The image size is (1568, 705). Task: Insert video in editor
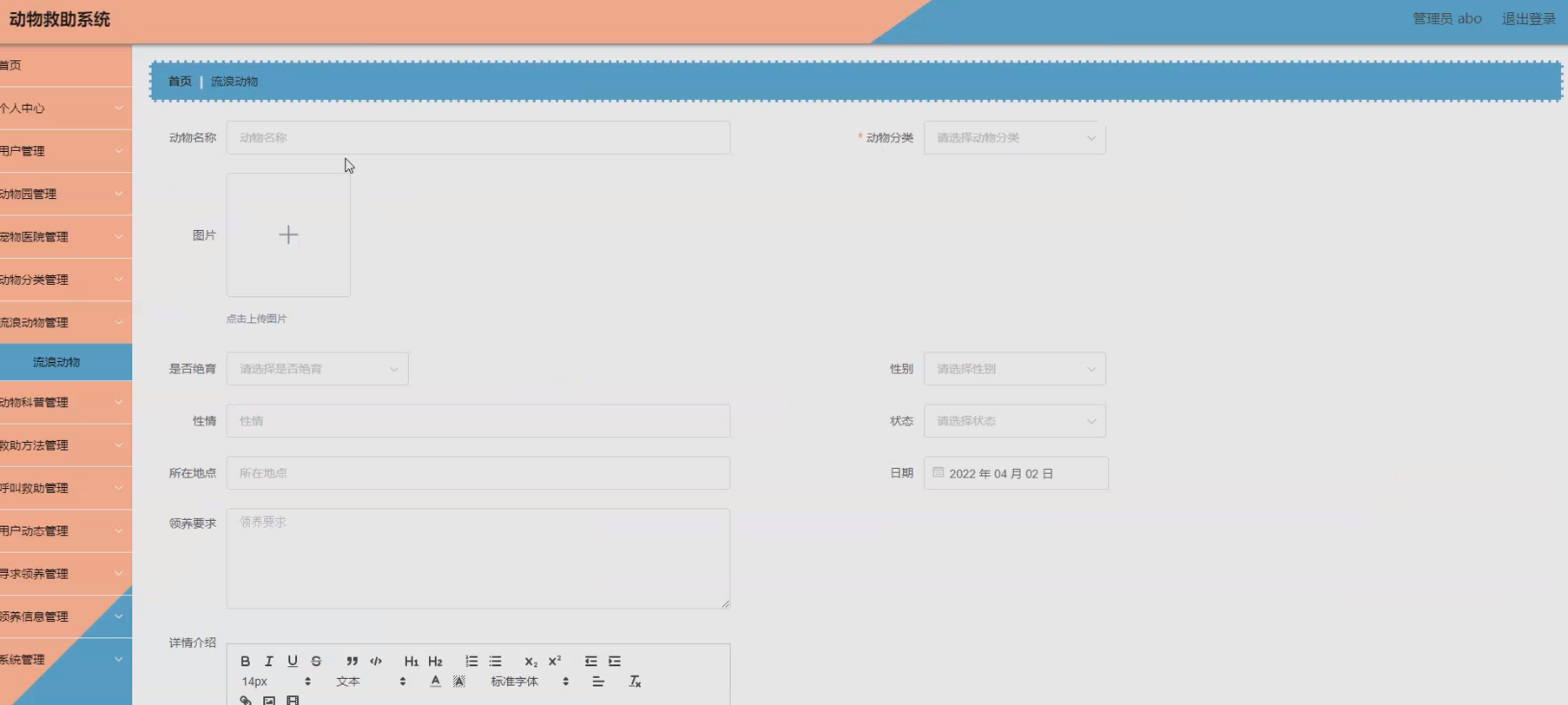point(293,700)
